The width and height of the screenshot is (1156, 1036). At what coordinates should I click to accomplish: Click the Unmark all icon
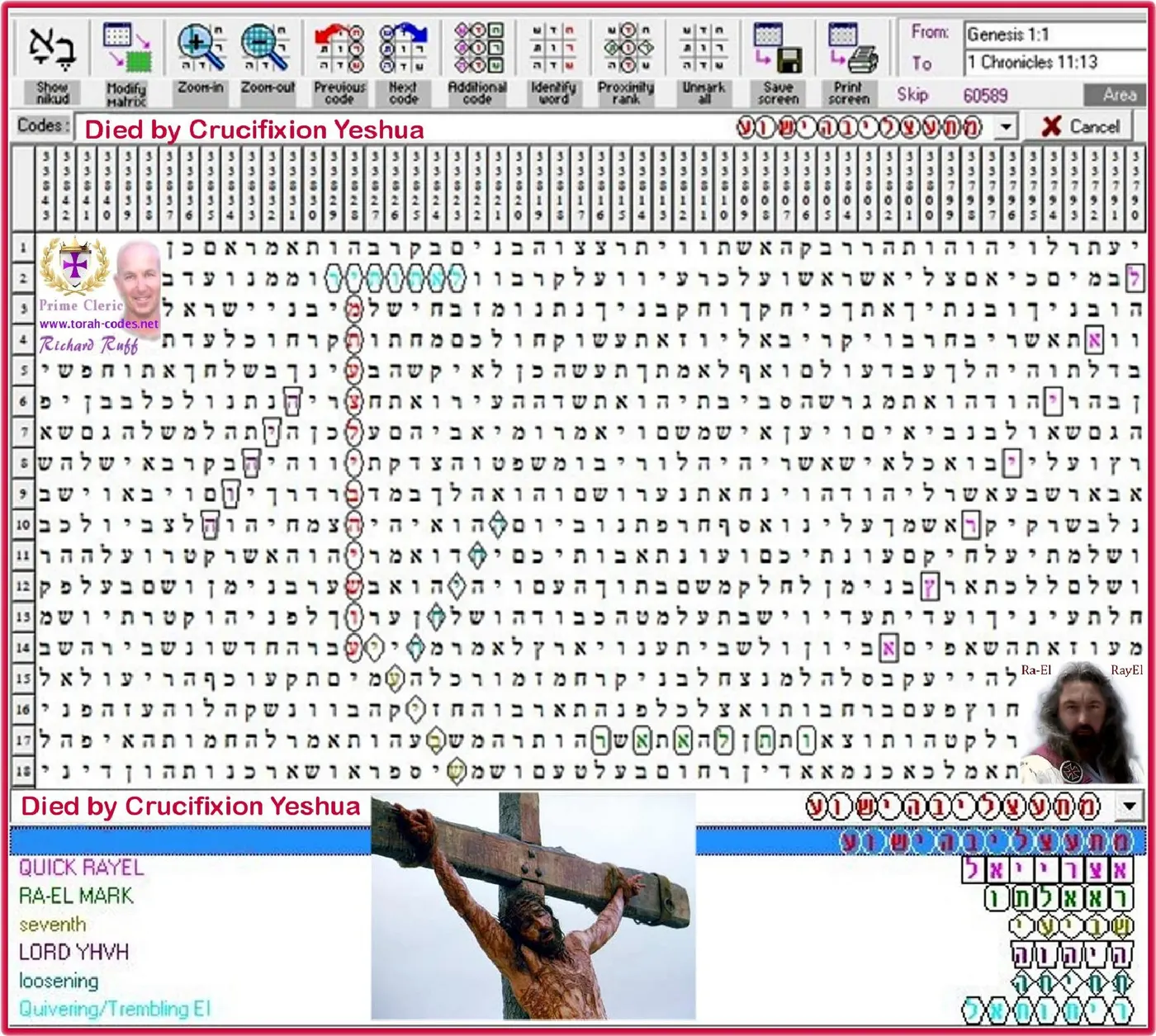pos(703,48)
